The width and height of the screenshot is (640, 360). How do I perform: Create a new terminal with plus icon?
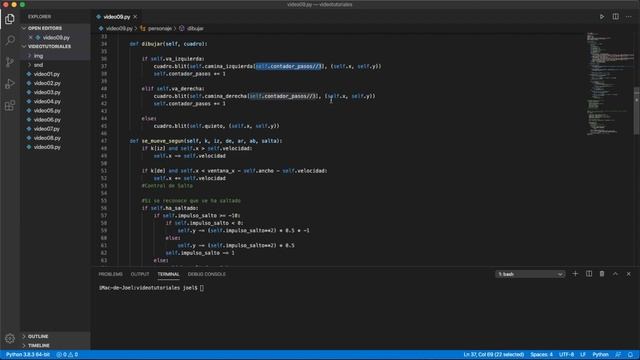[575, 274]
